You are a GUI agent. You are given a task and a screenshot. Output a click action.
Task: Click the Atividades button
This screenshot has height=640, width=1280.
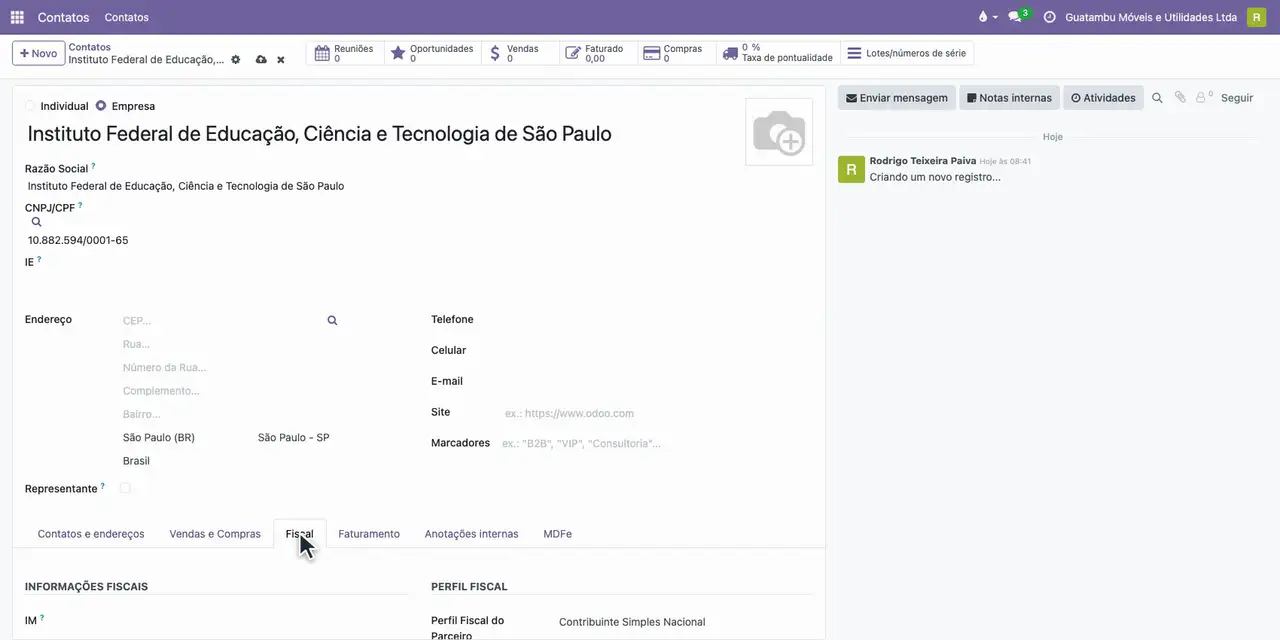(x=1104, y=98)
